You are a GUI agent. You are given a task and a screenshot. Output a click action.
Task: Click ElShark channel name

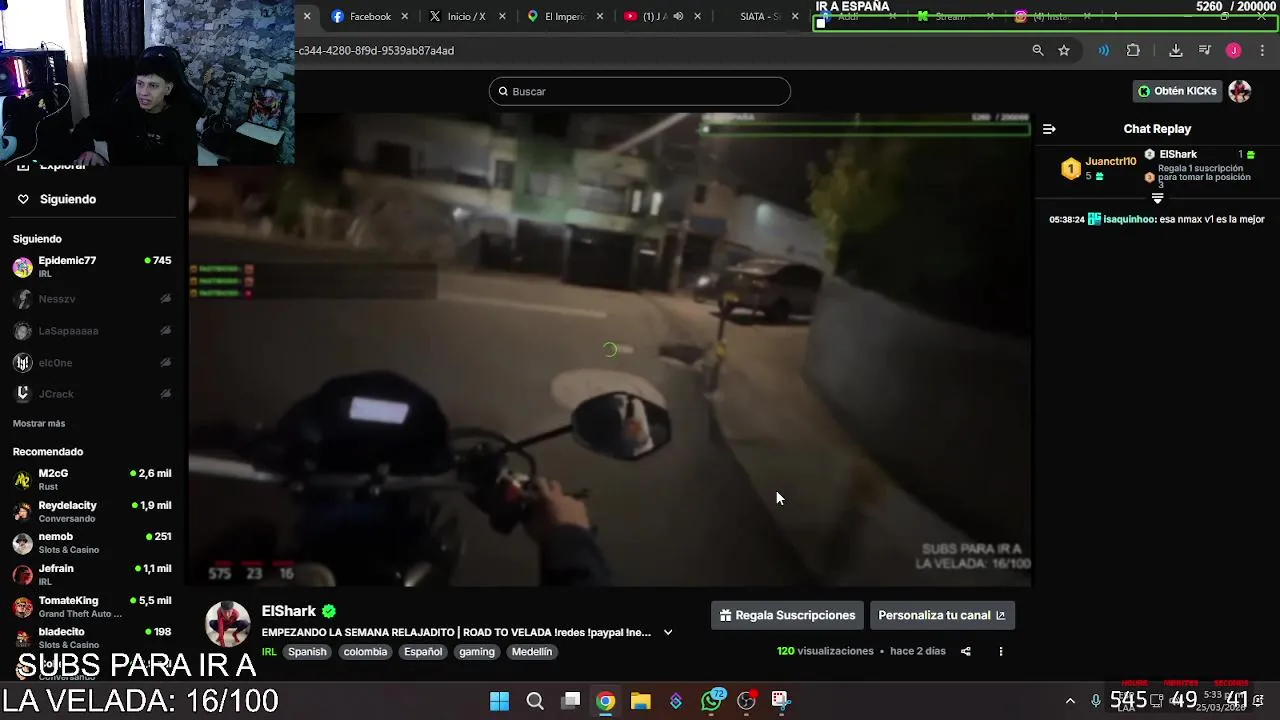tap(289, 611)
